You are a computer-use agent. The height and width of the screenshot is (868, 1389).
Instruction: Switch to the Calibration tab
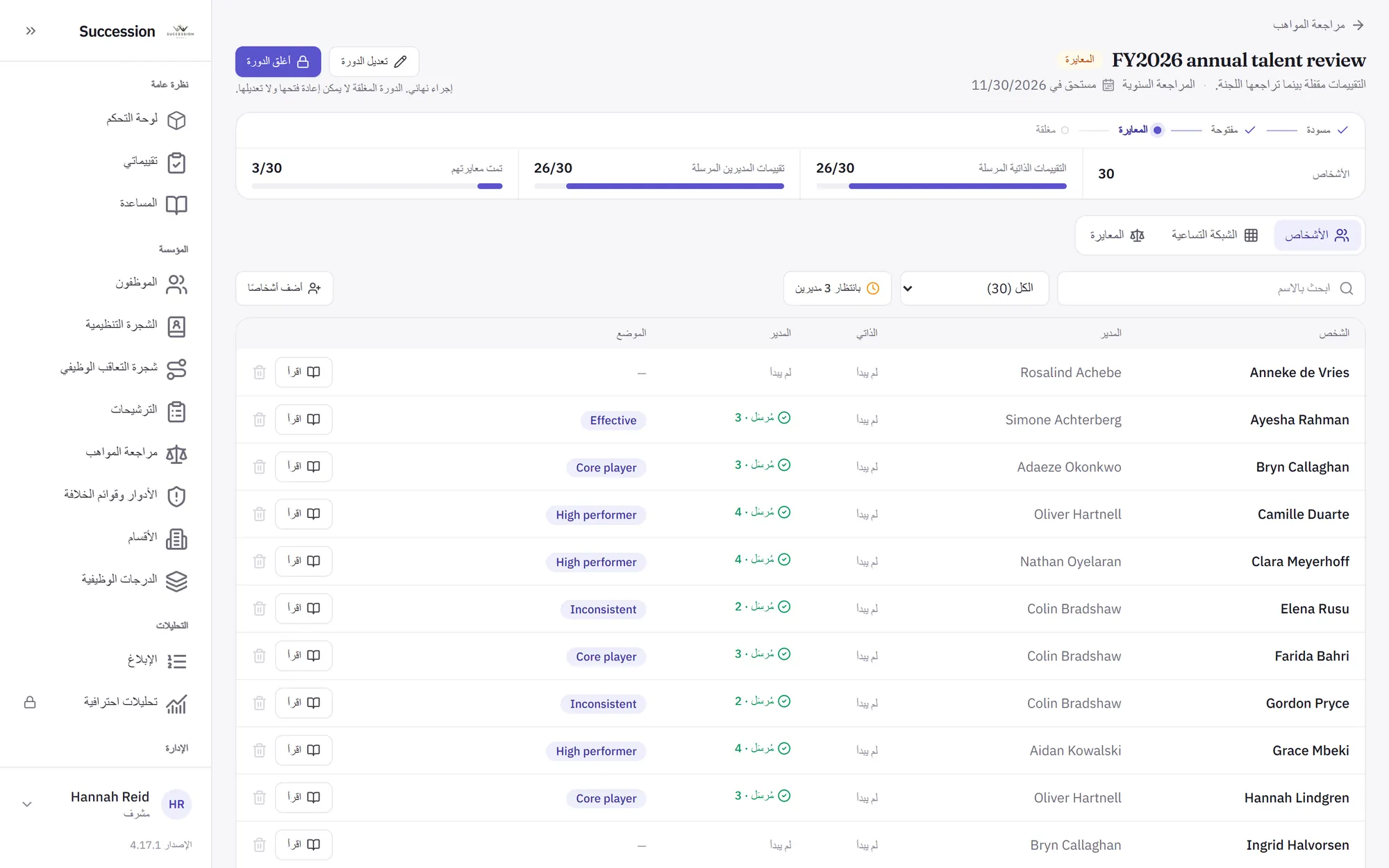(1117, 235)
